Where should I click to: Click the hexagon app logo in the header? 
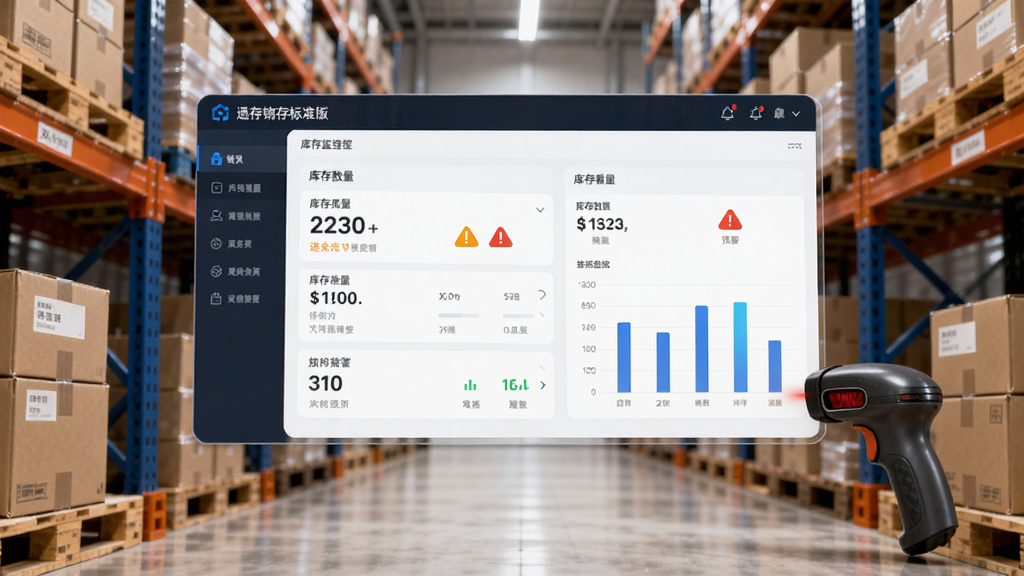(x=220, y=113)
